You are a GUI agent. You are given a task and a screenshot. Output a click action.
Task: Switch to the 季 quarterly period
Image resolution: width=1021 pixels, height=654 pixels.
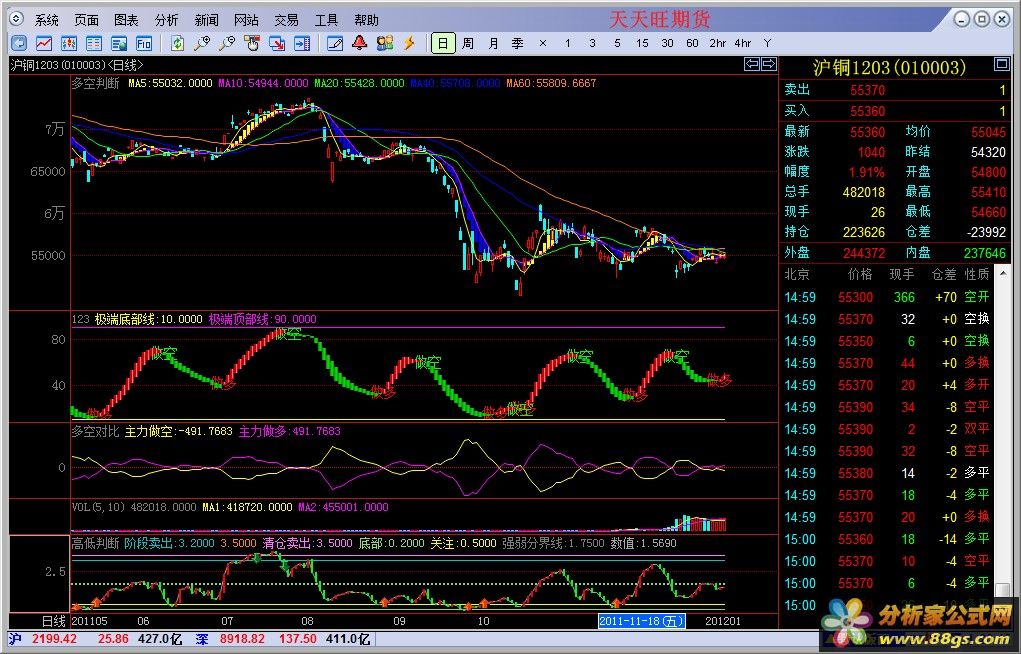pos(518,43)
